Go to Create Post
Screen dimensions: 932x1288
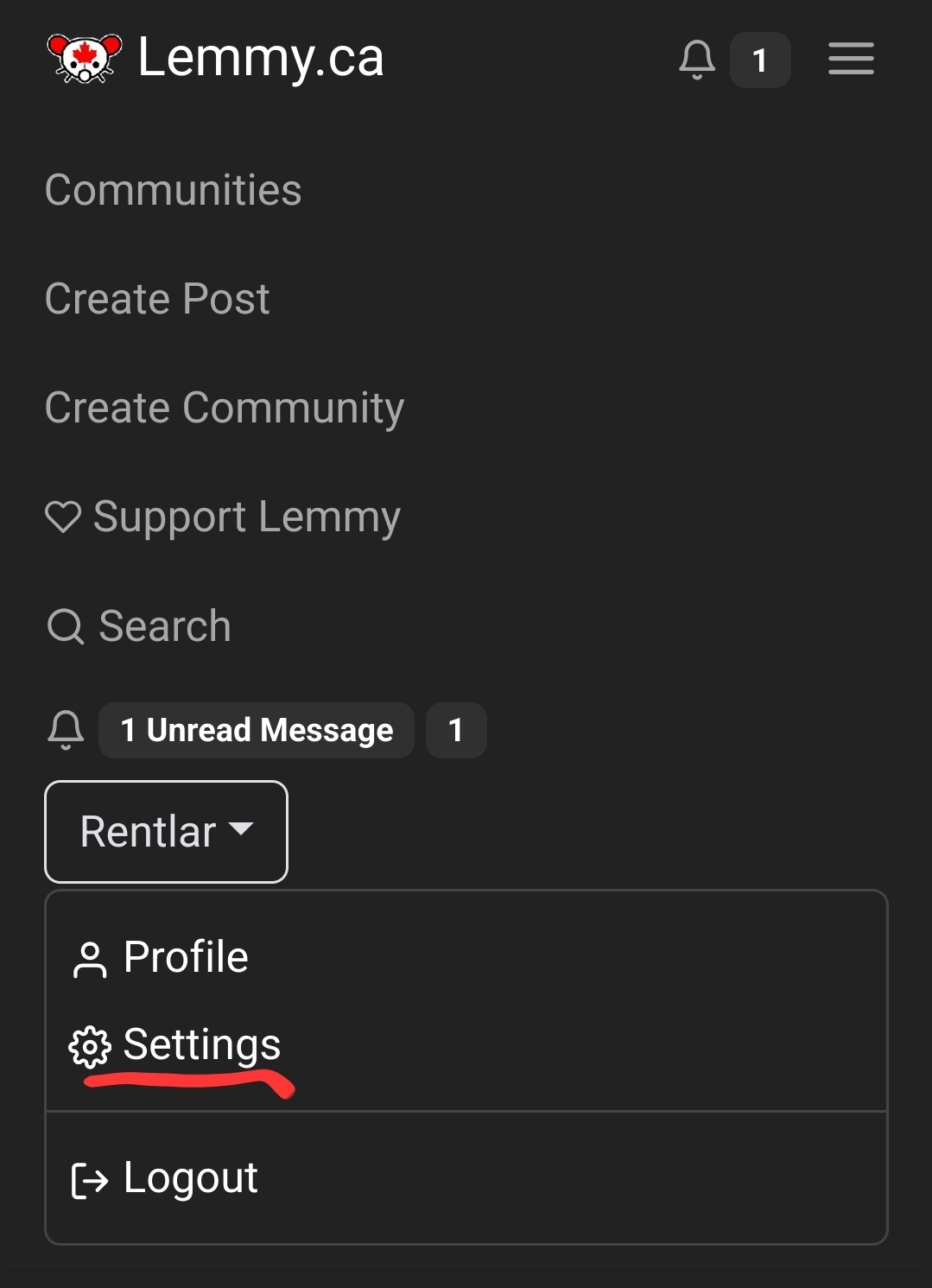[157, 299]
